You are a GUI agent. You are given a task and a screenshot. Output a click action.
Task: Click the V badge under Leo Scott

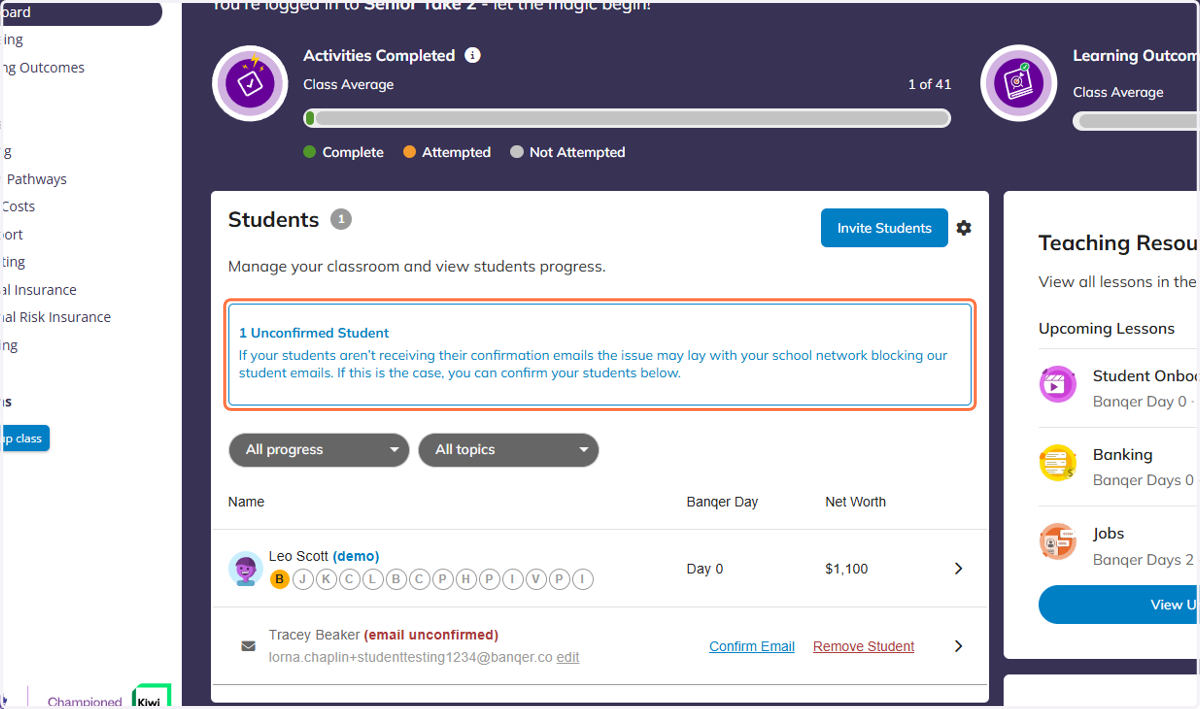[536, 579]
